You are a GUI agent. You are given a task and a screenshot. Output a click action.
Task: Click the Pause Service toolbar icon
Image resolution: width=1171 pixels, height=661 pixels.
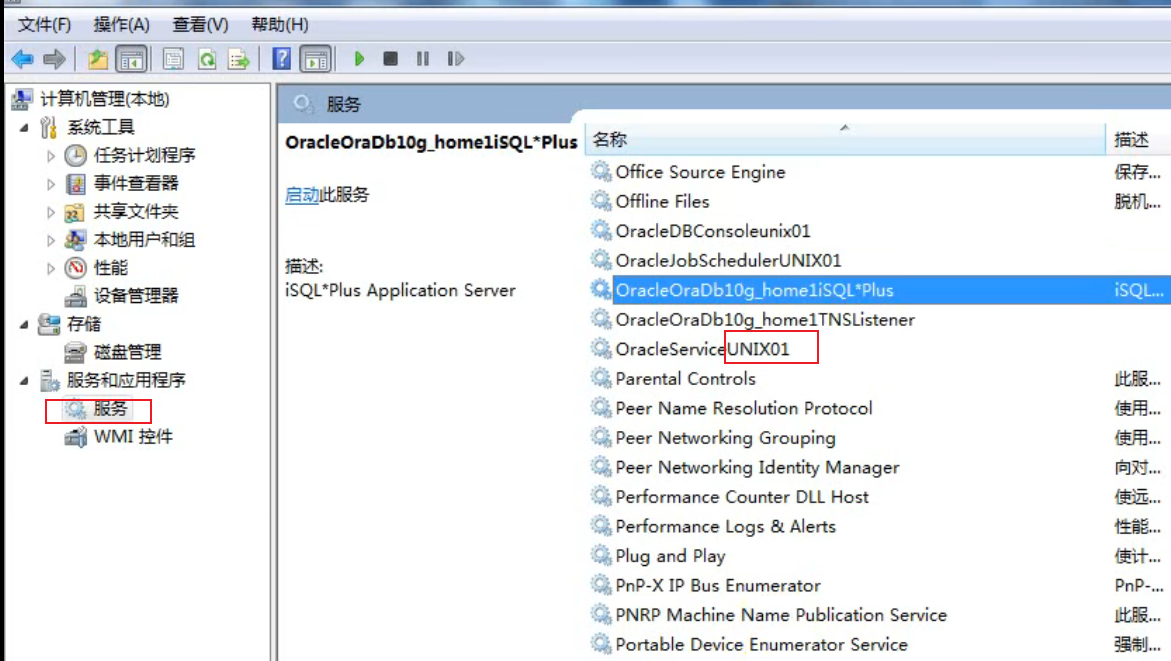[x=423, y=58]
